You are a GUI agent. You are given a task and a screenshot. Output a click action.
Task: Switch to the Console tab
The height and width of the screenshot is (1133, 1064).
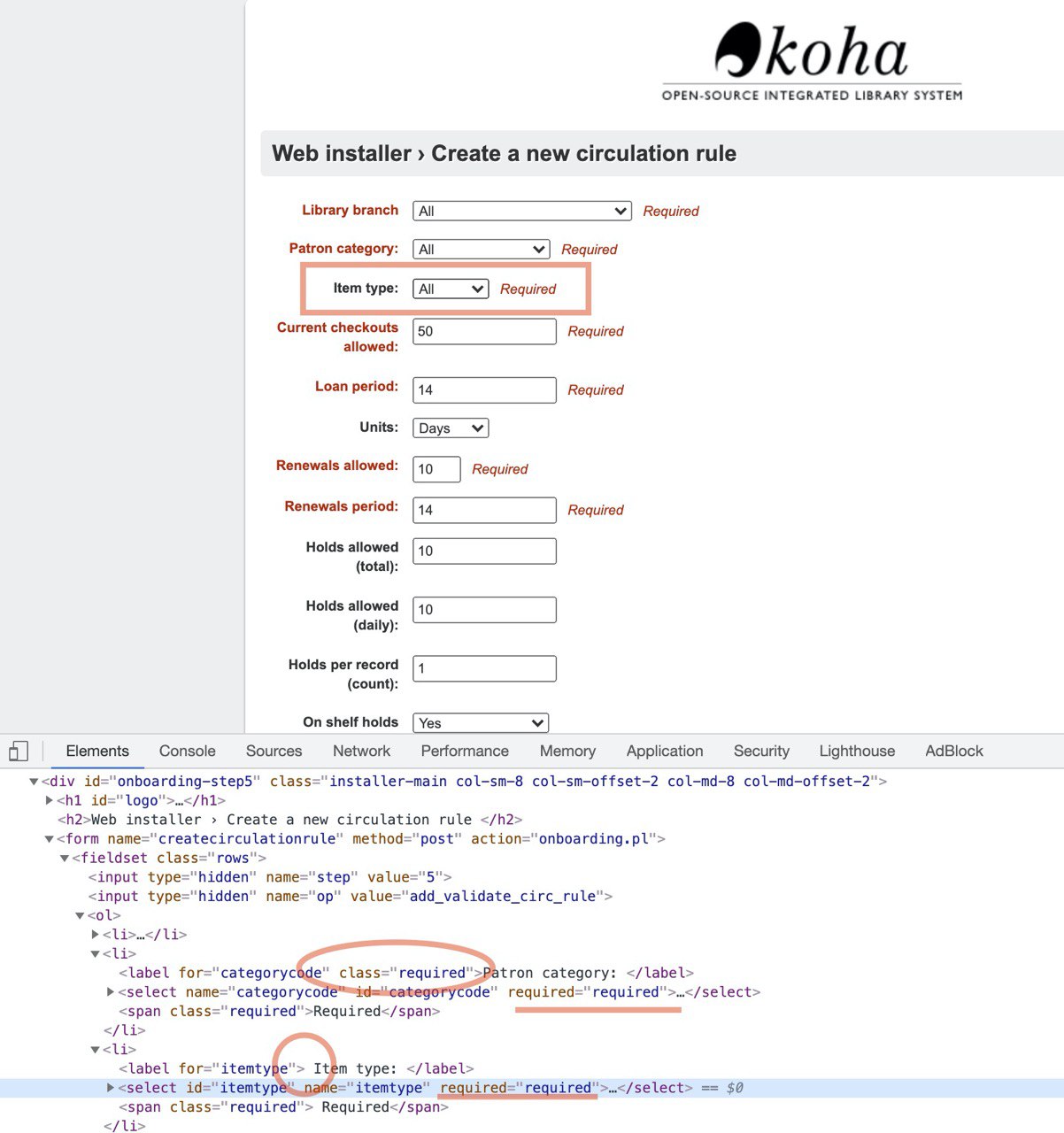click(187, 751)
